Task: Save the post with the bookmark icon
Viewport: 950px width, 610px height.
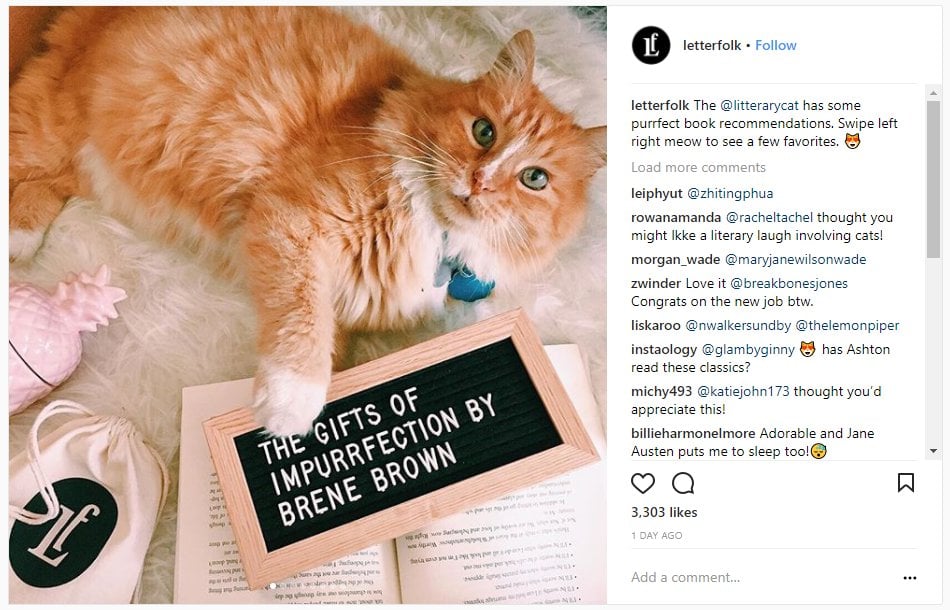Action: click(x=906, y=483)
